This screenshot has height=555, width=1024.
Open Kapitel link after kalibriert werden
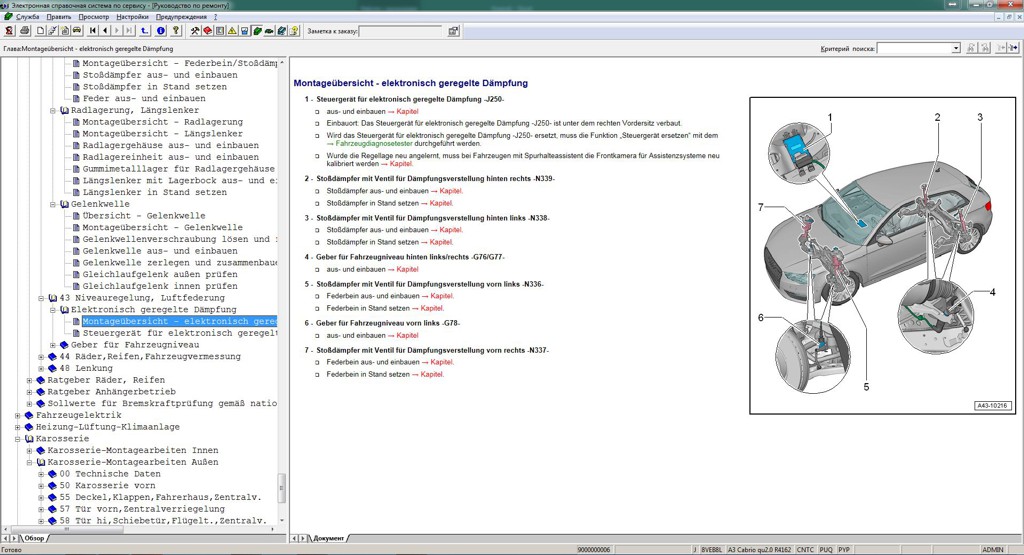[397, 164]
